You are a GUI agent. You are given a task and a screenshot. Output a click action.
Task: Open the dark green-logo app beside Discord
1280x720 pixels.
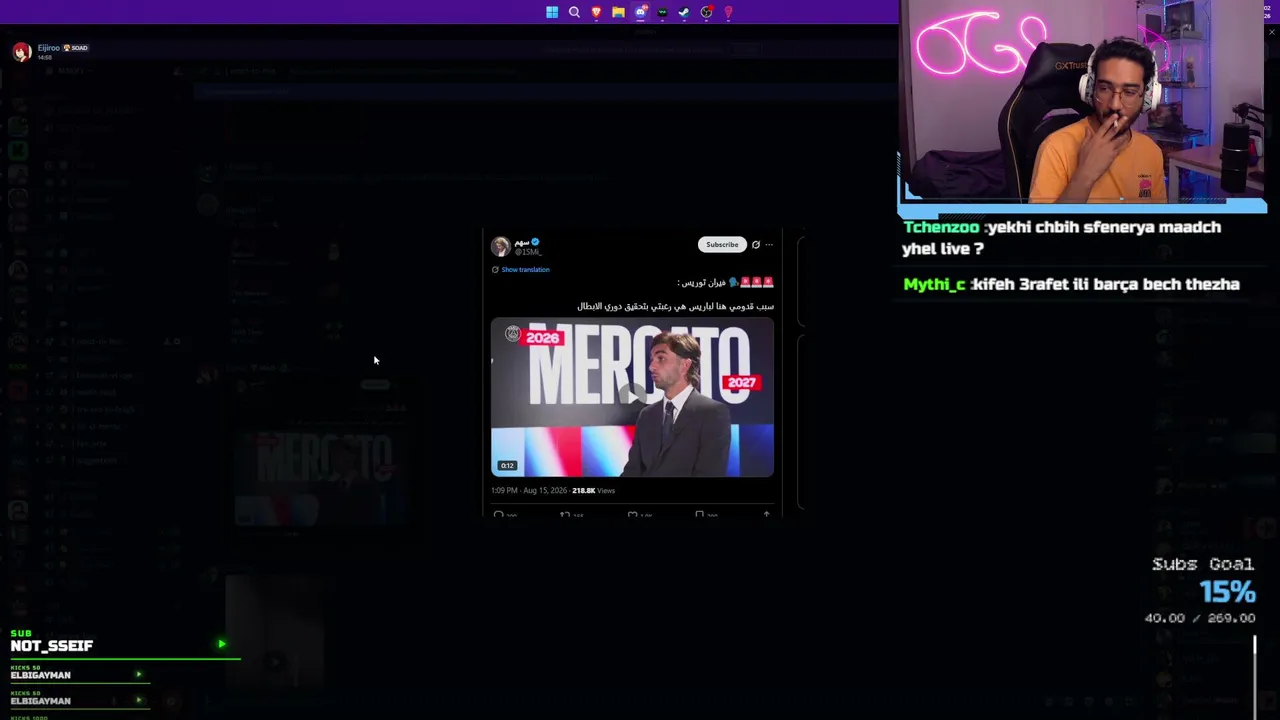coord(662,12)
